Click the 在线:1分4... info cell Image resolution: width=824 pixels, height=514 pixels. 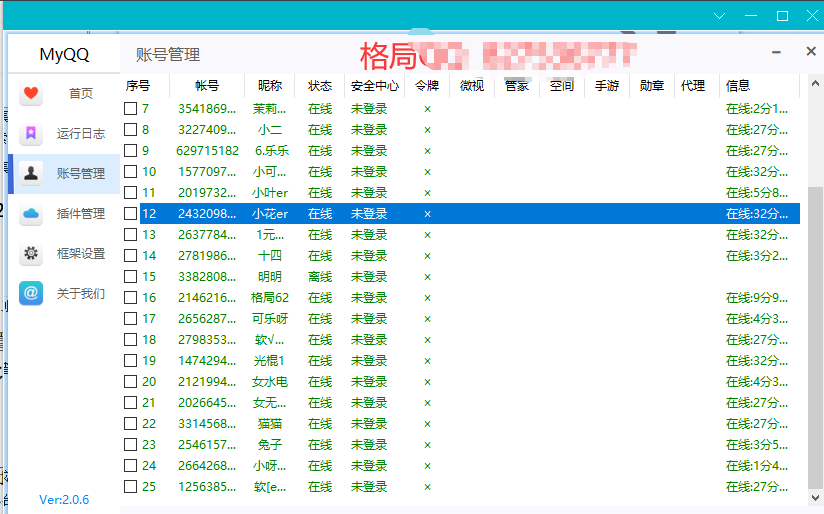click(757, 466)
